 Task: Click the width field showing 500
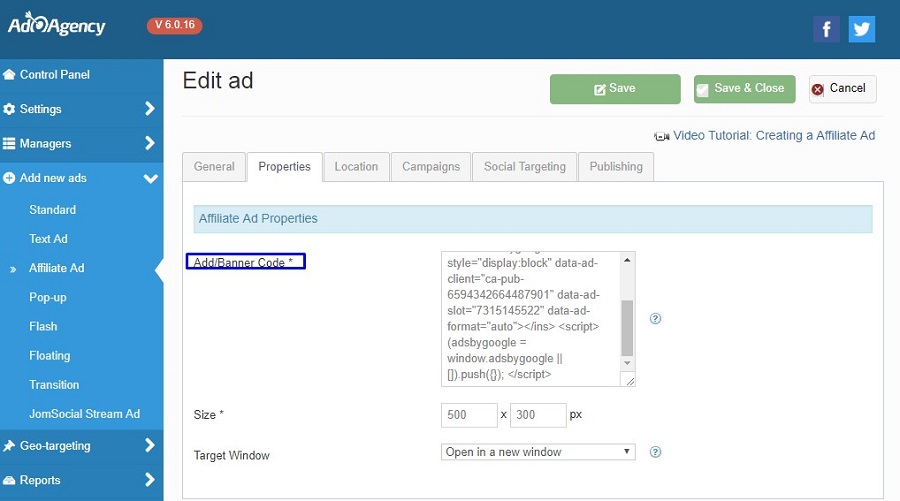(469, 415)
